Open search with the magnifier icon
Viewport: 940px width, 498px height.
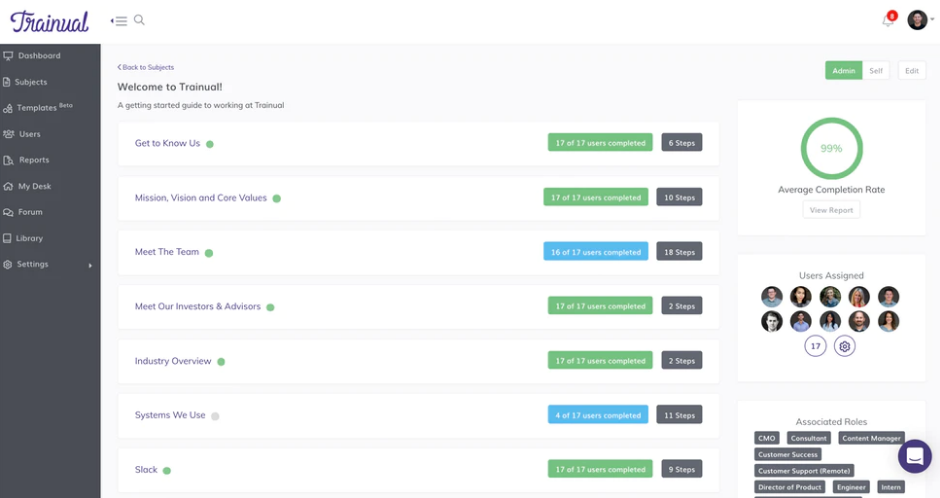(x=139, y=20)
